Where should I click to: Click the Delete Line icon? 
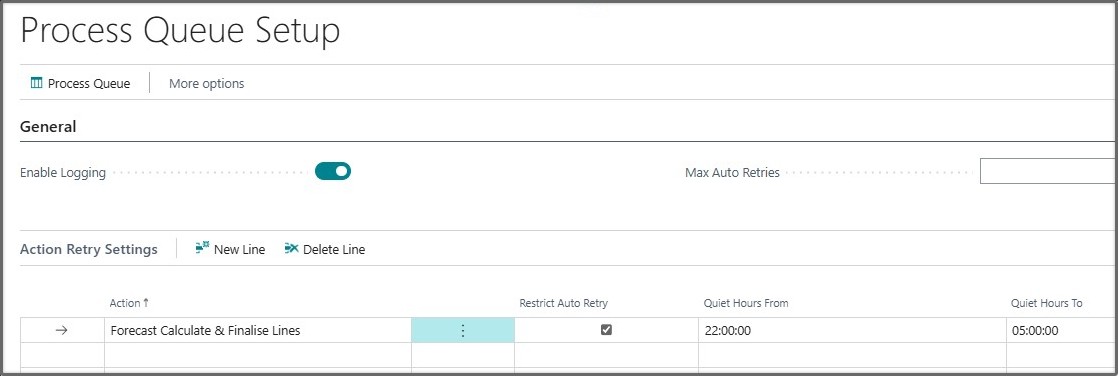pyautogui.click(x=291, y=248)
